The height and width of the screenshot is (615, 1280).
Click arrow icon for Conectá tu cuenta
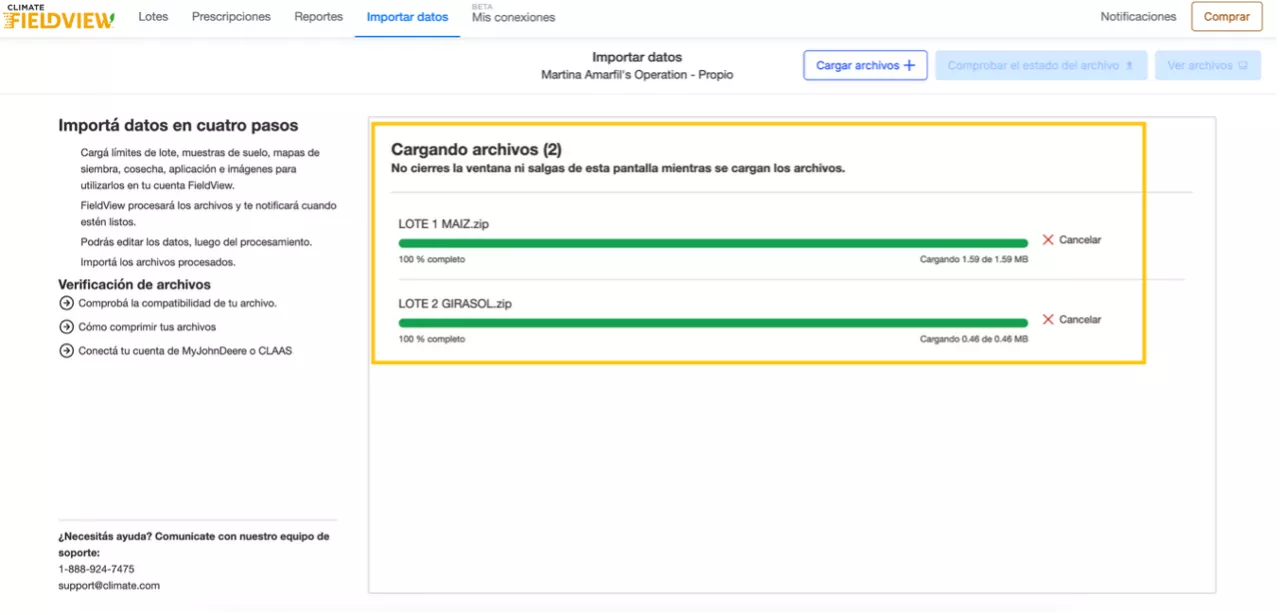67,351
